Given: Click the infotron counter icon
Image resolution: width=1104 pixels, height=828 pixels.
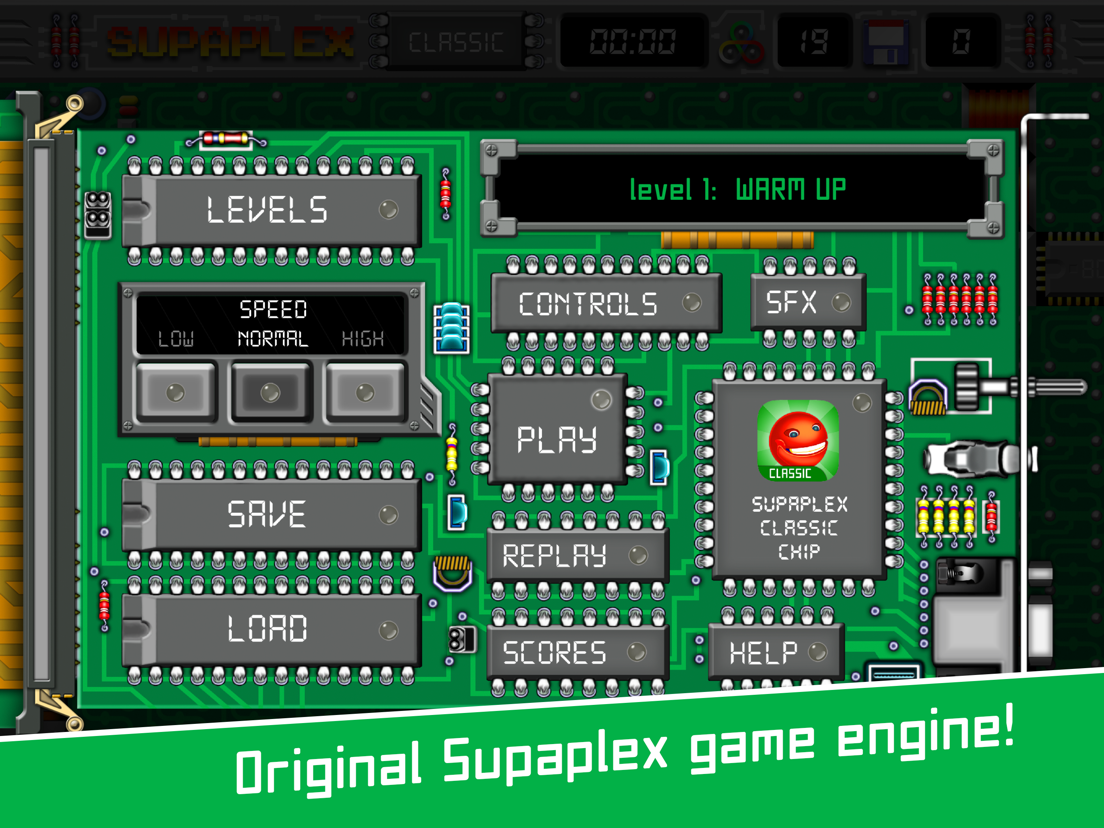Looking at the screenshot, I should tap(741, 44).
